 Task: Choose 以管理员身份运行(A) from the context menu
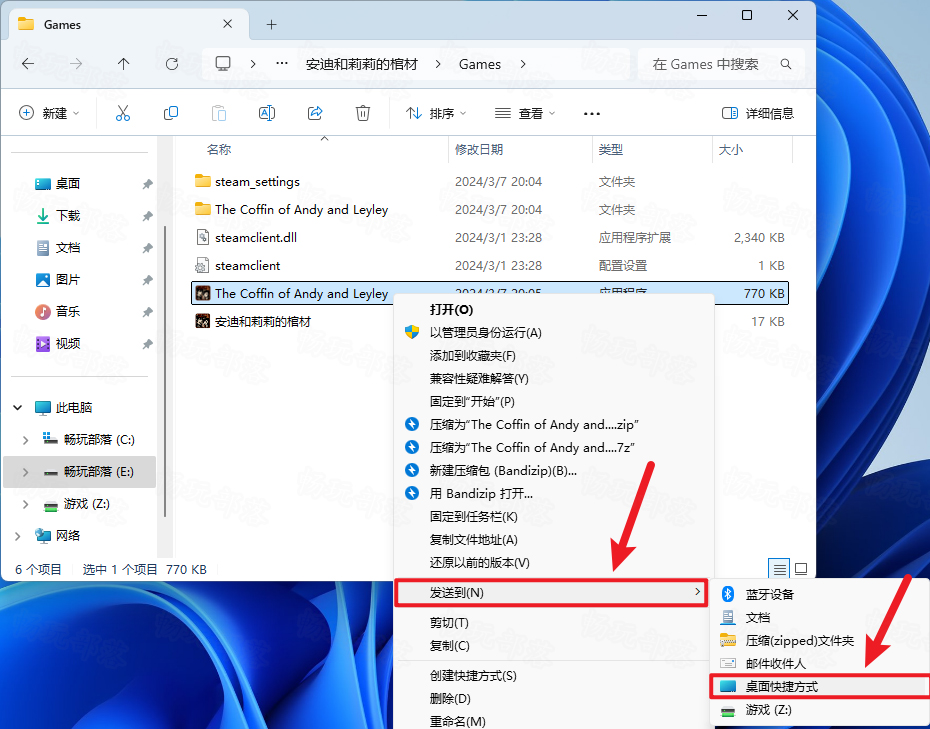tap(554, 332)
